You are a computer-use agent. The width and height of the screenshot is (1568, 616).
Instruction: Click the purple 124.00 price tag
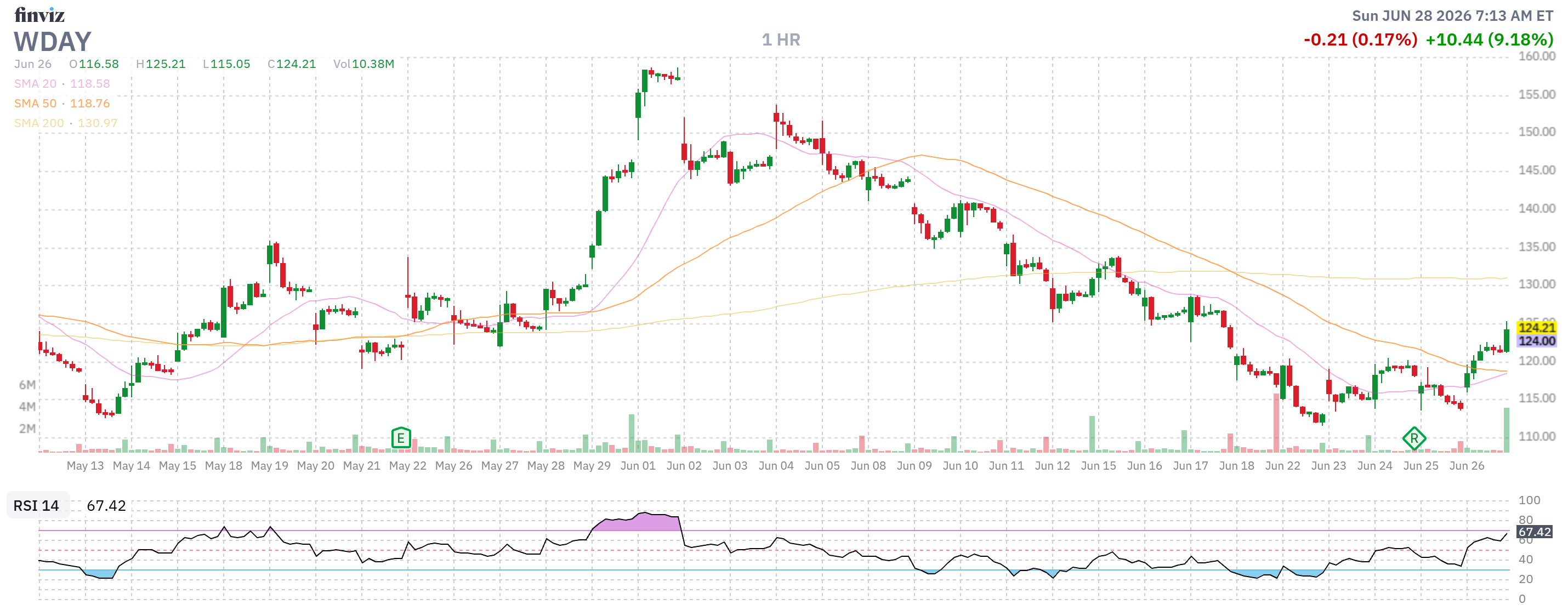click(1536, 341)
